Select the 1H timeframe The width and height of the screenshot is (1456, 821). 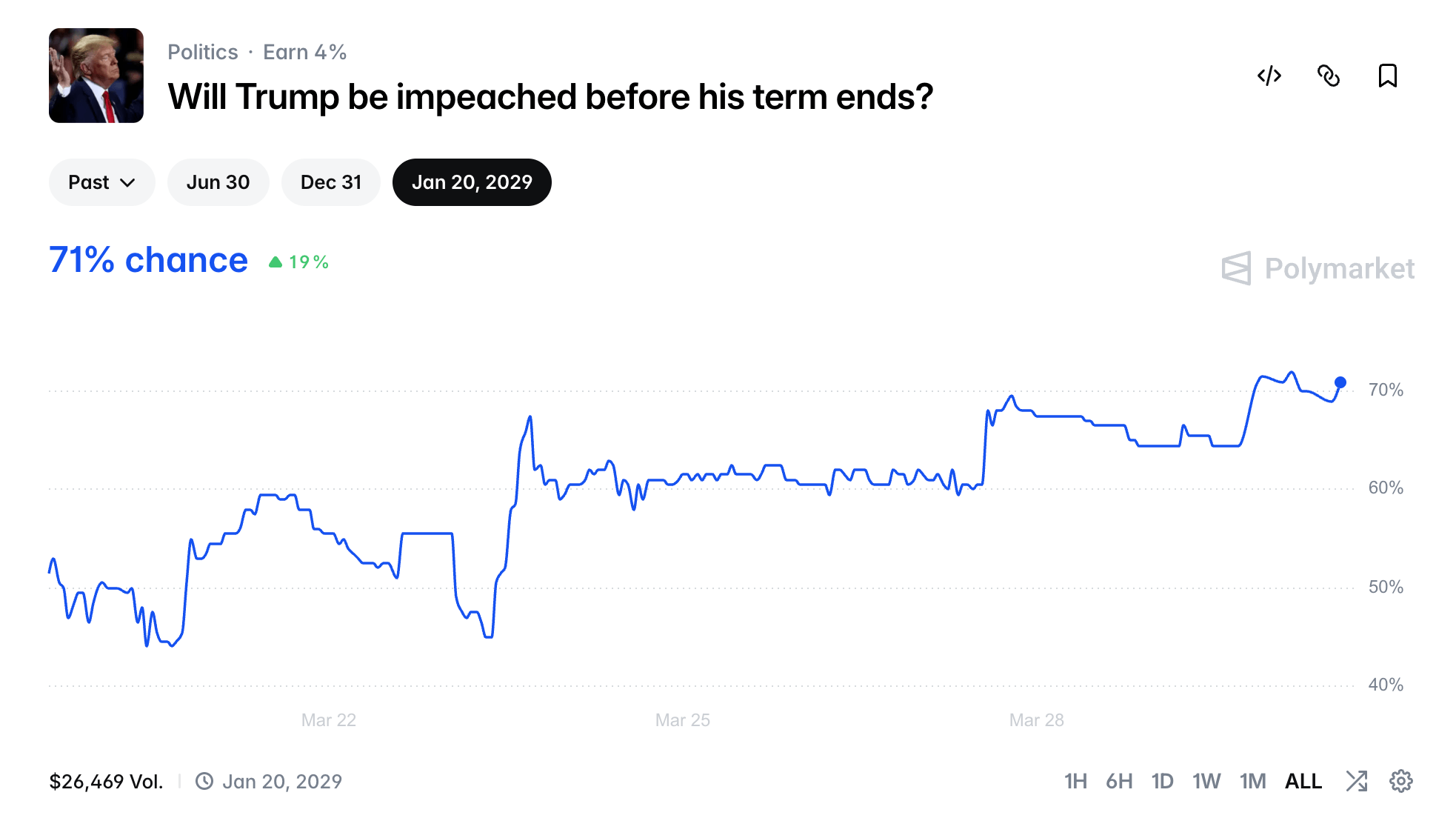[1075, 781]
